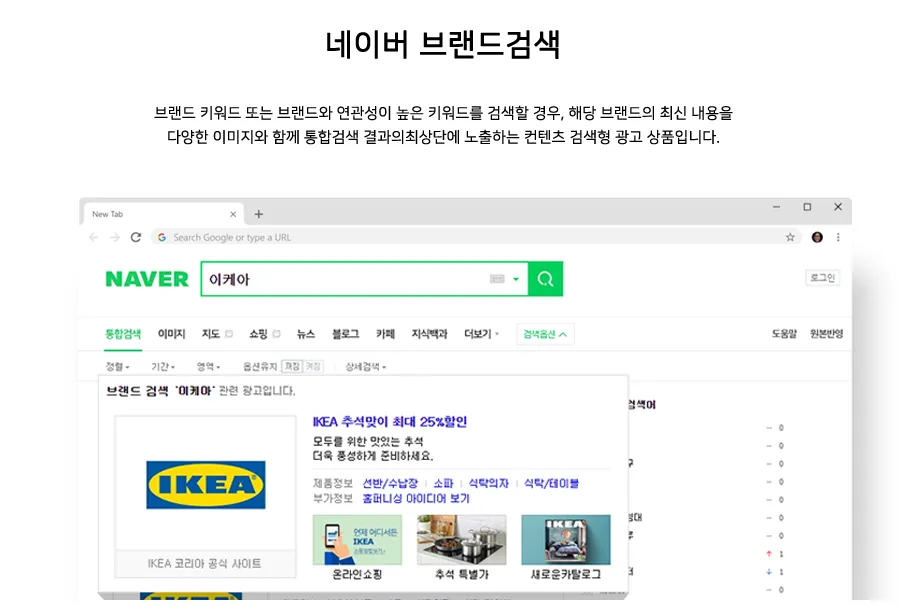The width and height of the screenshot is (920, 613).
Task: Go back with the browser back arrow
Action: 93,237
